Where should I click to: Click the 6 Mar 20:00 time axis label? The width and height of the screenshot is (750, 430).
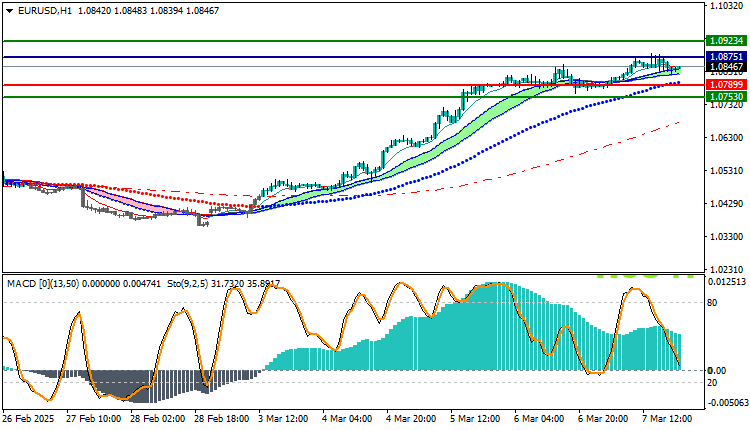point(604,419)
